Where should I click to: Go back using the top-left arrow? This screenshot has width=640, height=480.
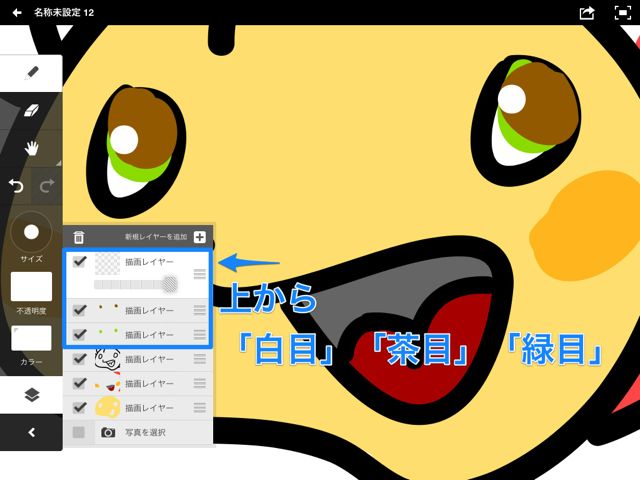tap(17, 13)
